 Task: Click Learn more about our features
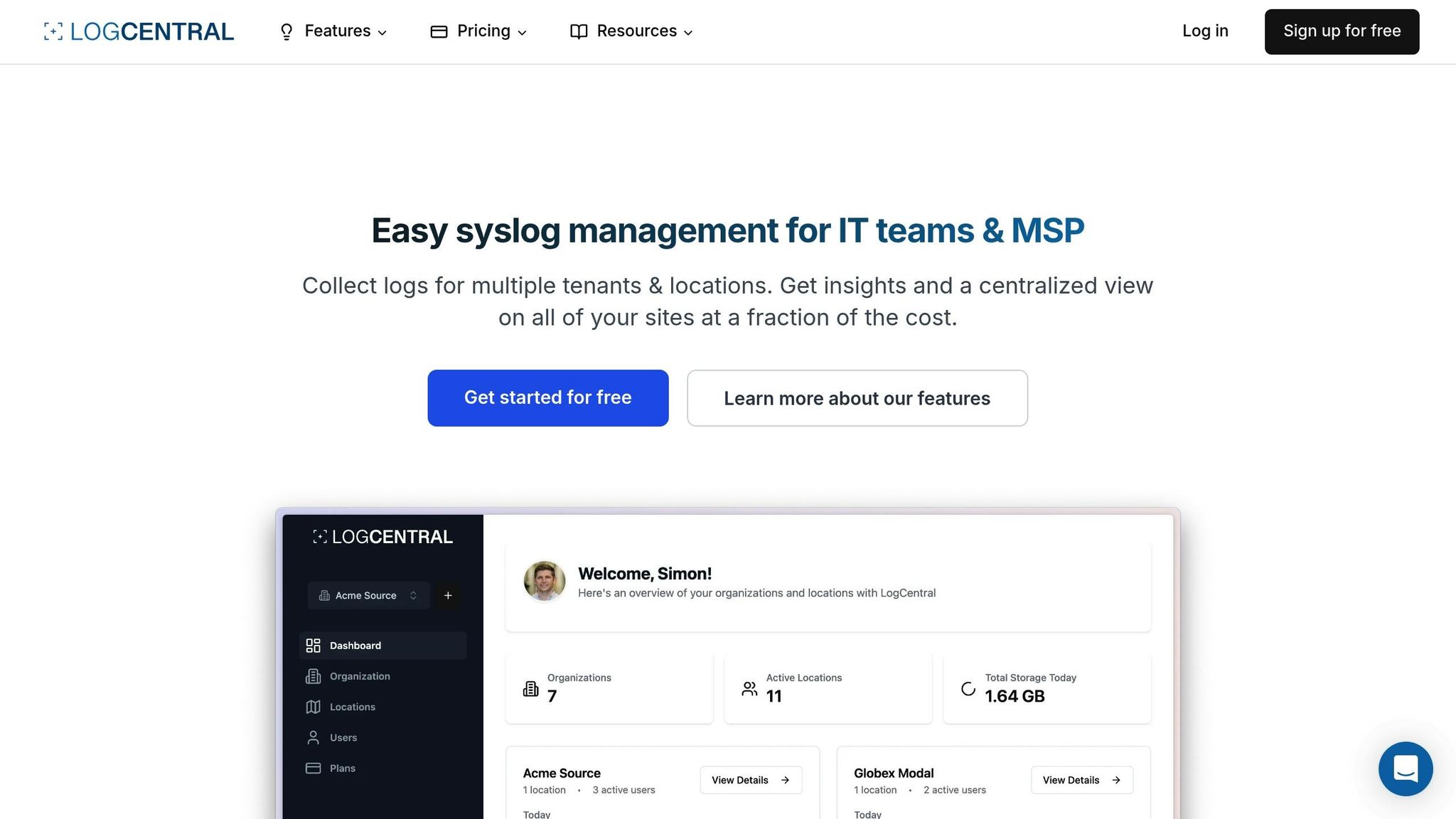tap(857, 398)
